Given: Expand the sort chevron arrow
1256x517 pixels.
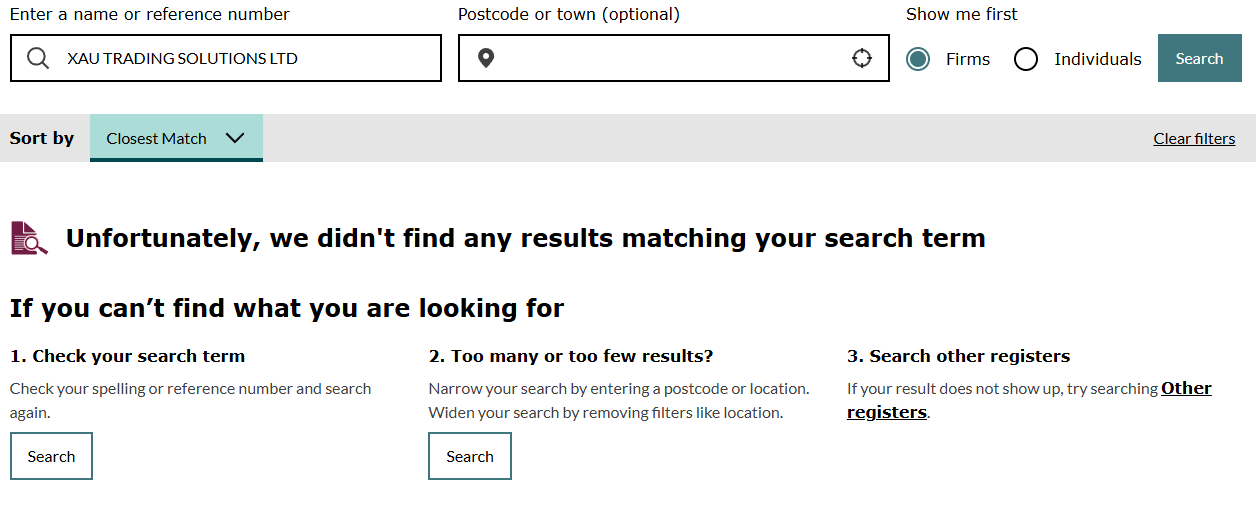Looking at the screenshot, I should coord(235,138).
